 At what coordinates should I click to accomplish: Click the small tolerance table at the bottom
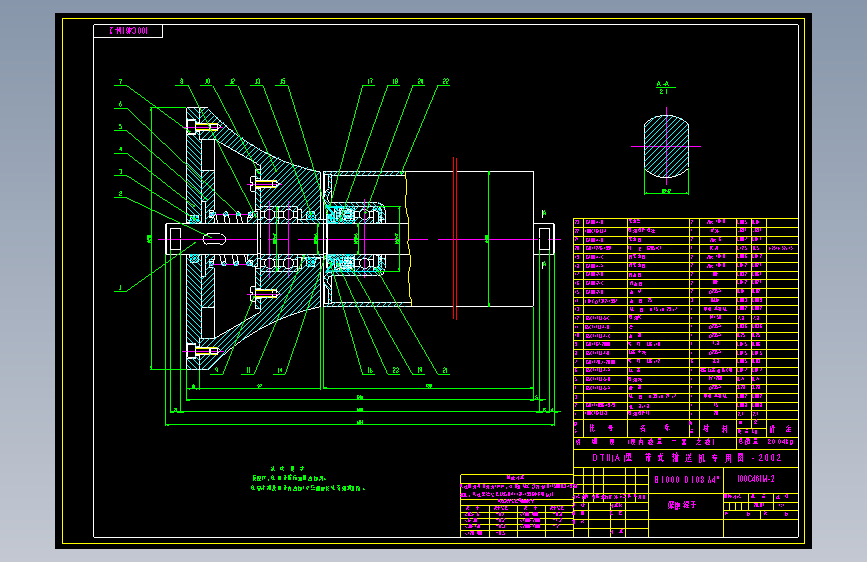coord(516,505)
